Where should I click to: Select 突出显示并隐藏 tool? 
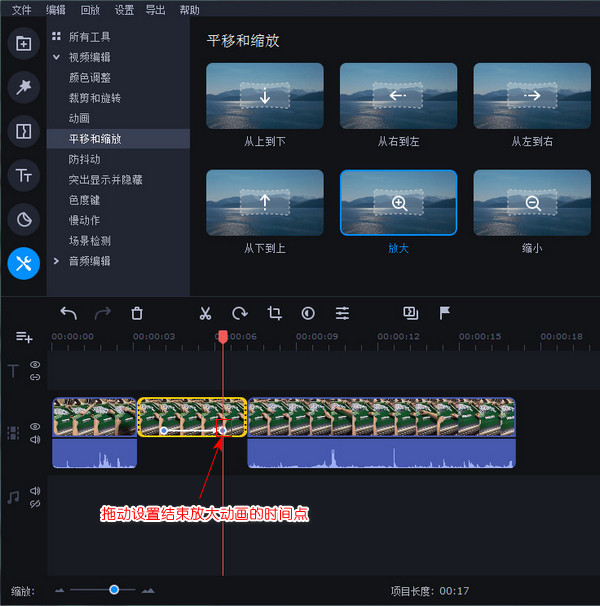[106, 180]
